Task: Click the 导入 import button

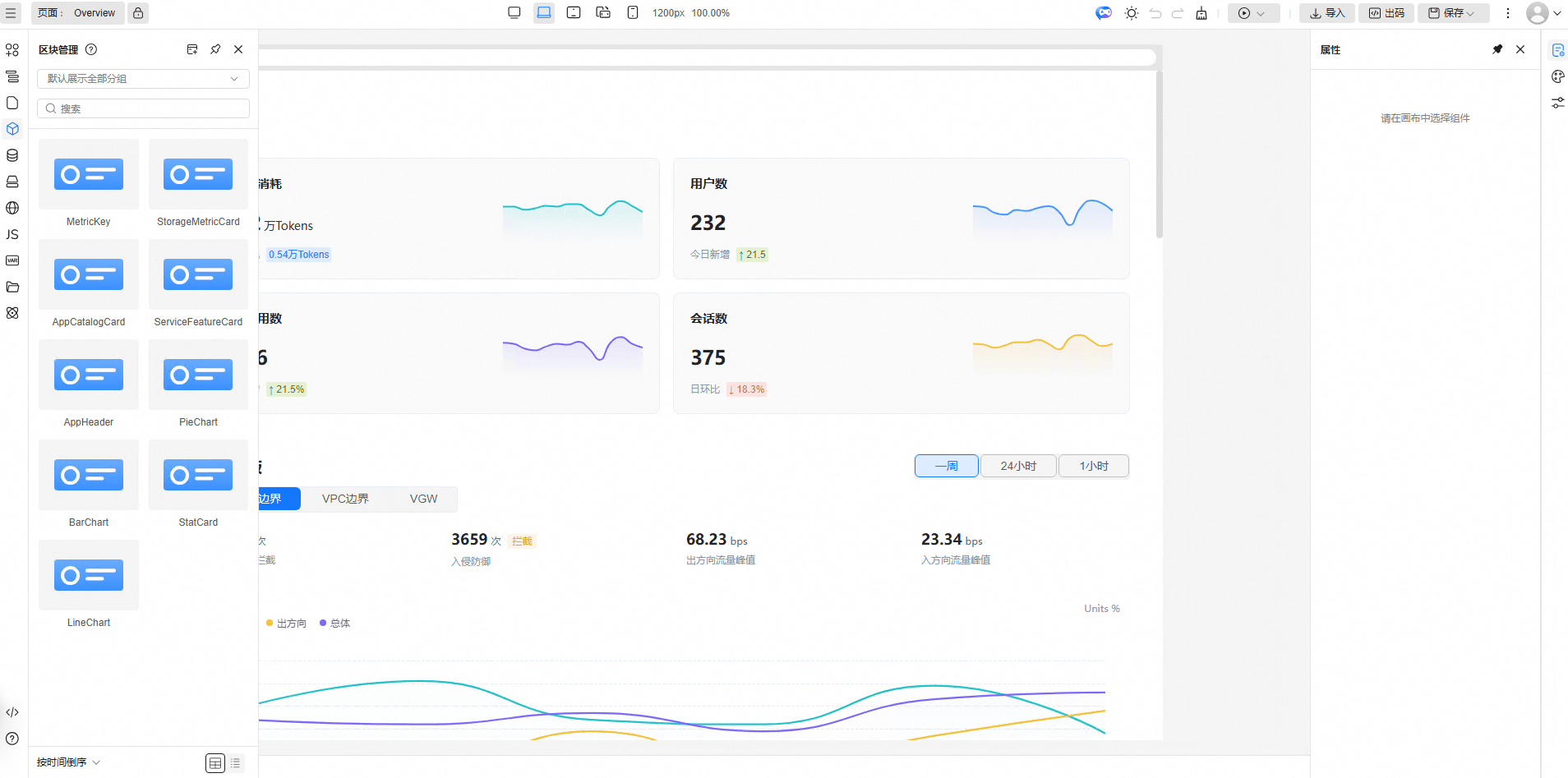Action: 1327,13
